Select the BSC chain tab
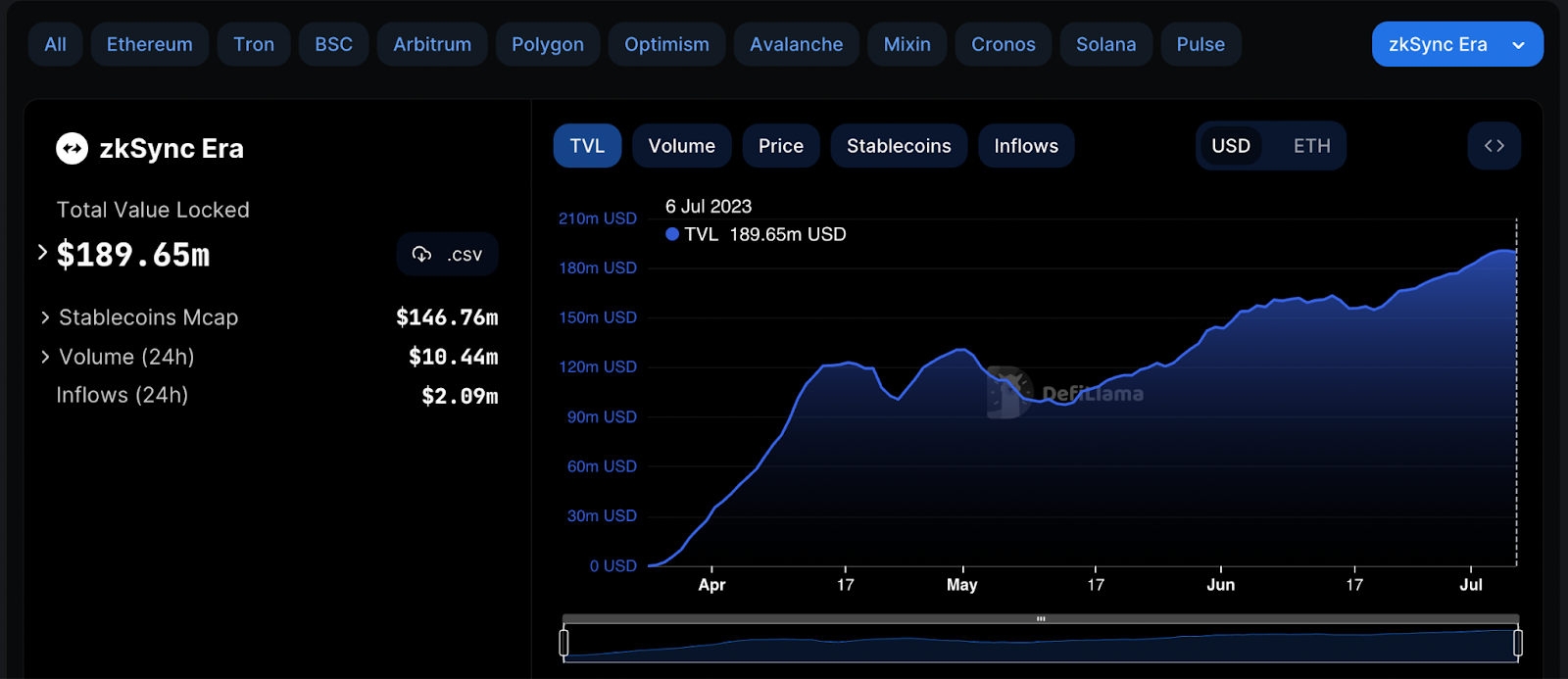The width and height of the screenshot is (1568, 679). 334,44
